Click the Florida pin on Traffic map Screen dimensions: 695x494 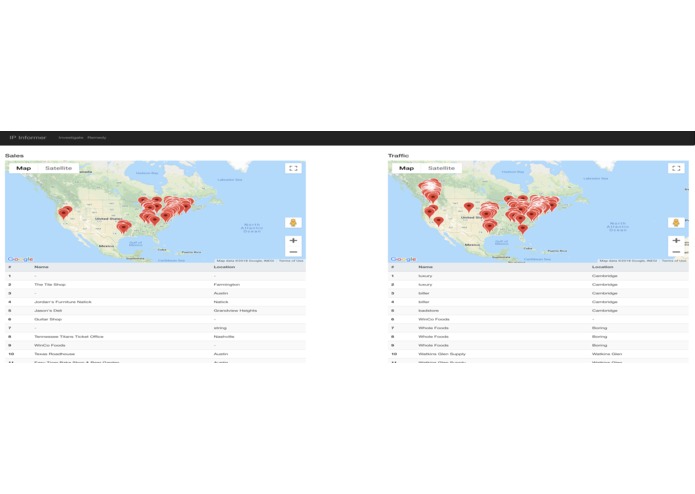coord(523,229)
